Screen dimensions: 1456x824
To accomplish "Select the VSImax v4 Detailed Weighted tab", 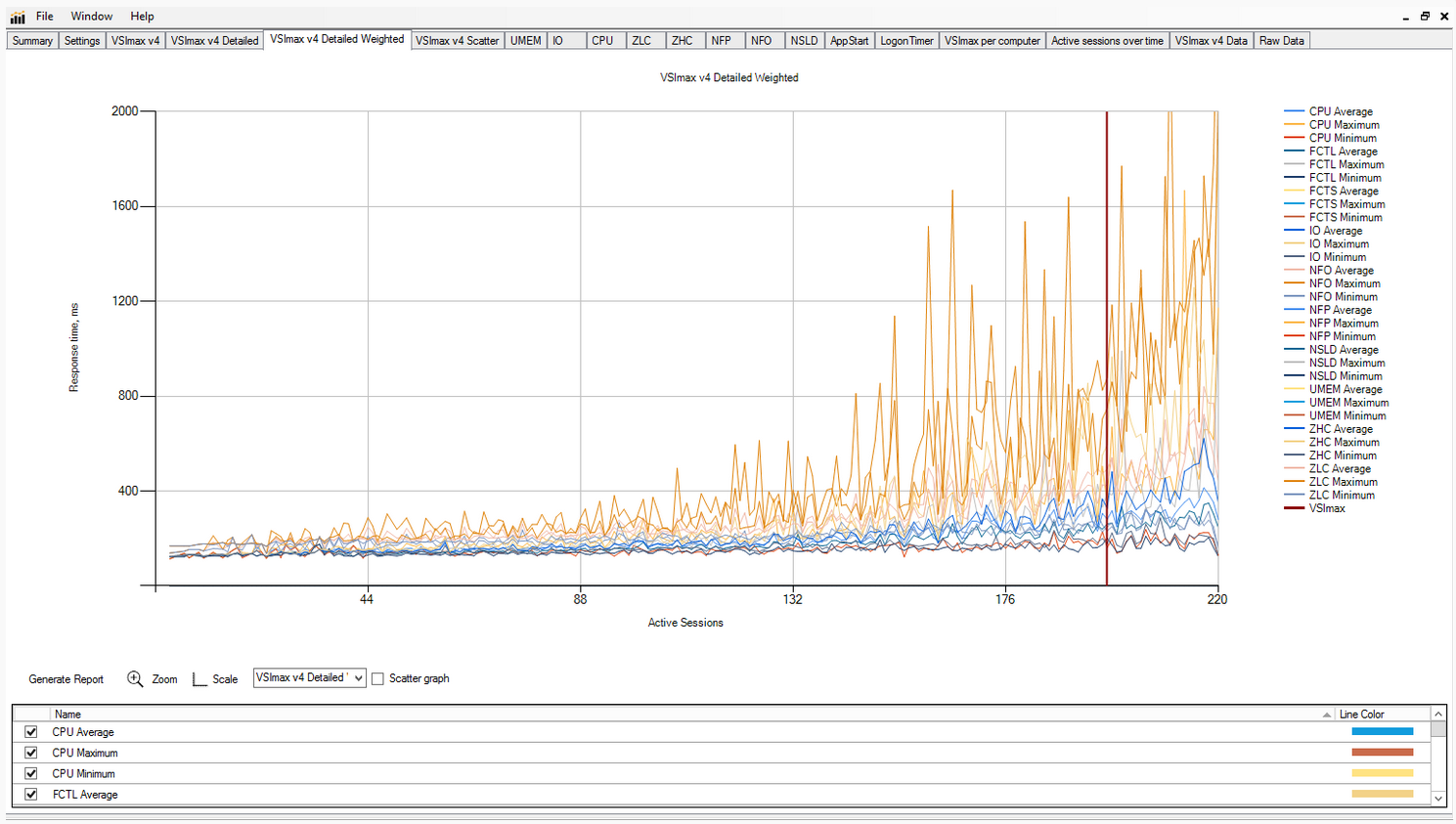I will click(x=336, y=39).
